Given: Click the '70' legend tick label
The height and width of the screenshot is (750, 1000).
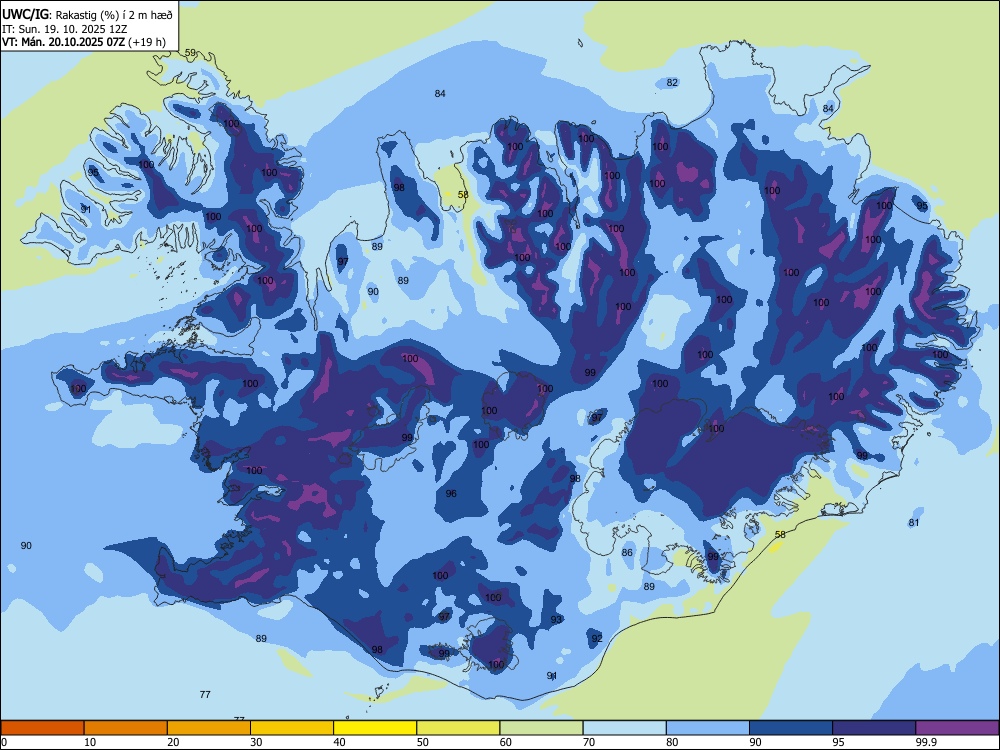Looking at the screenshot, I should tap(589, 742).
